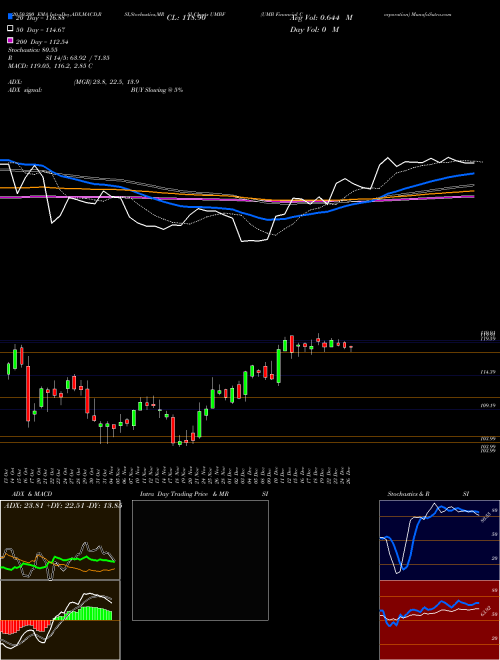
Task: Click the 'BUY Slowing @ 5%' signal text
Action: pos(157,90)
